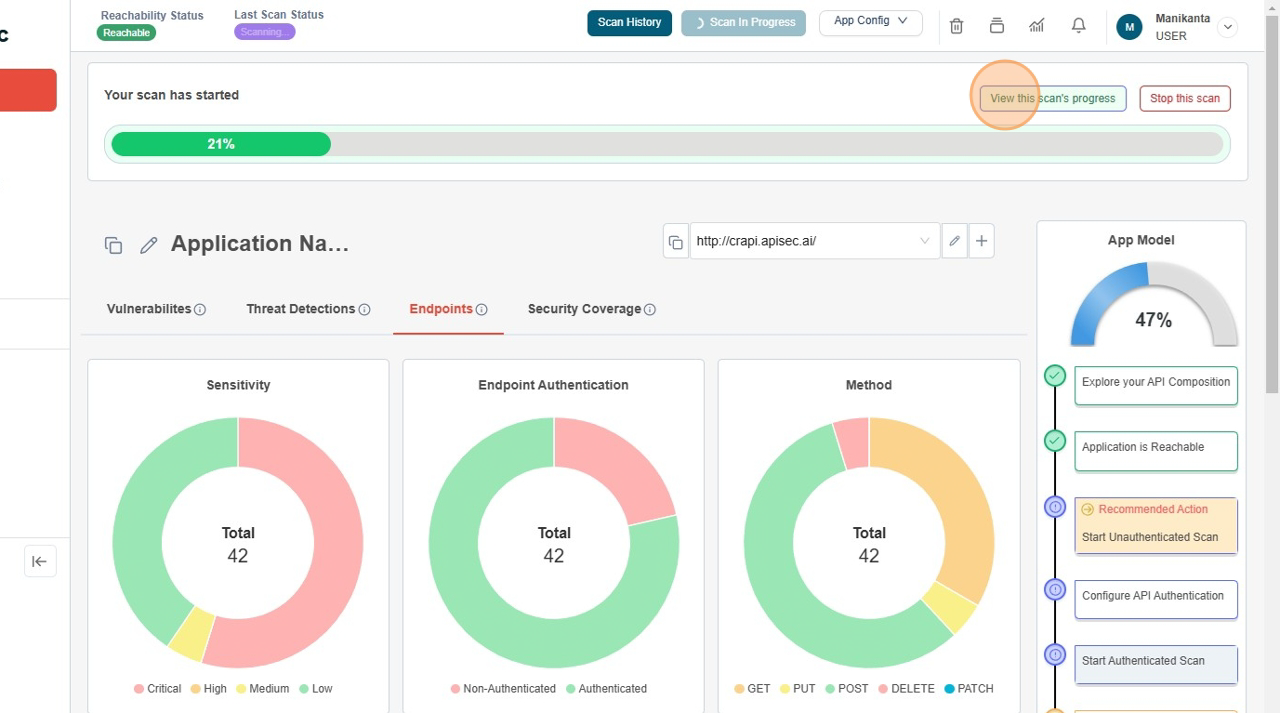Open the App Config dropdown

pos(870,21)
